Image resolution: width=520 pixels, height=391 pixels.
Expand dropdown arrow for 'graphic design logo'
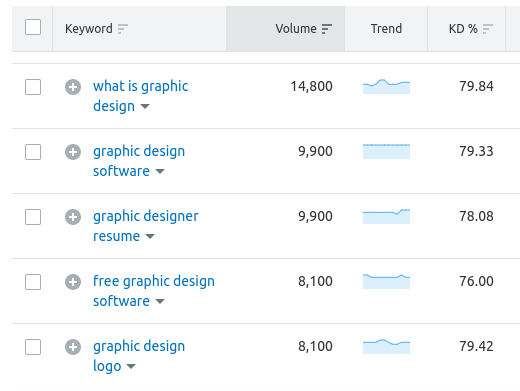[x=131, y=366]
